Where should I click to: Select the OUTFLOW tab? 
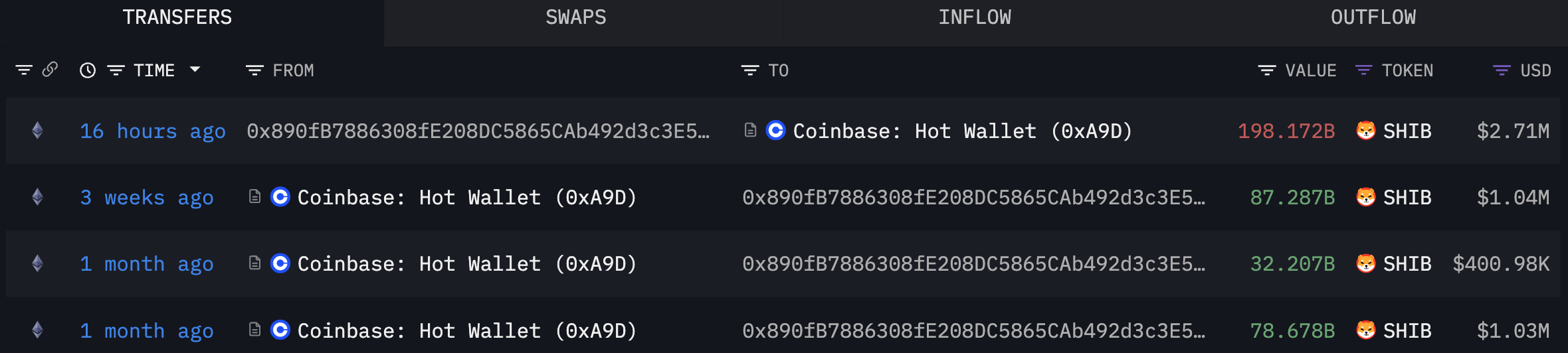coord(1373,17)
